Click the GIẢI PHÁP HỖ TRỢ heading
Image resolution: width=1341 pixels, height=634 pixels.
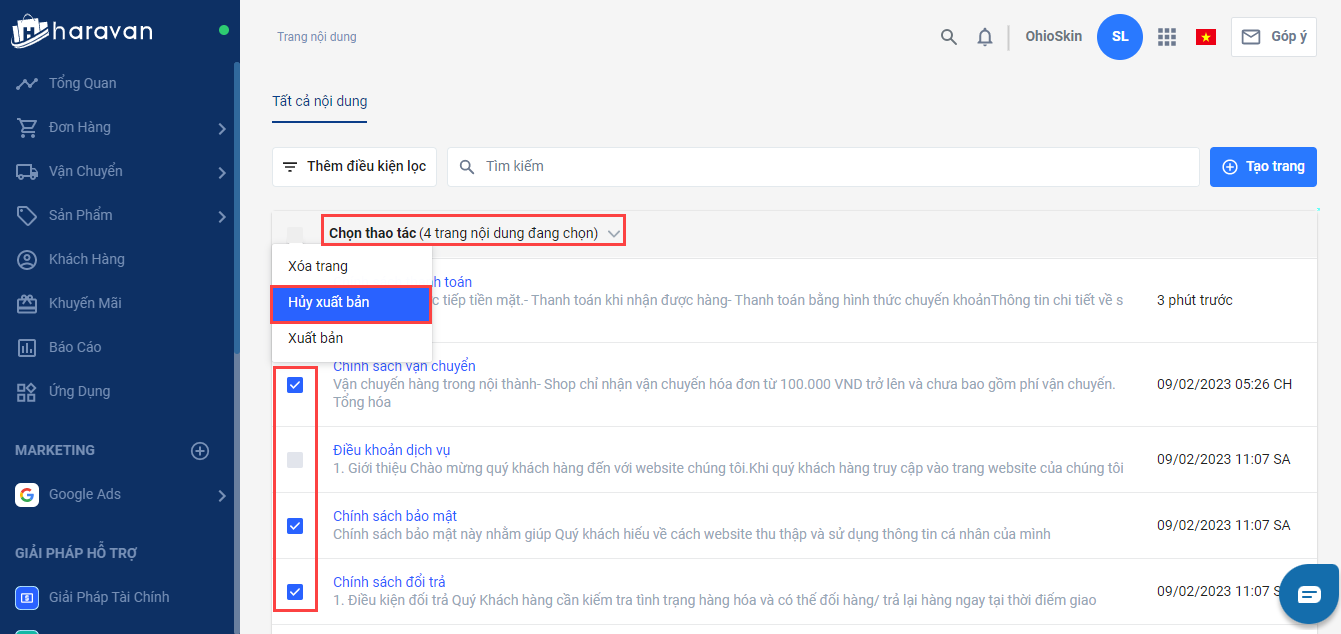(76, 553)
